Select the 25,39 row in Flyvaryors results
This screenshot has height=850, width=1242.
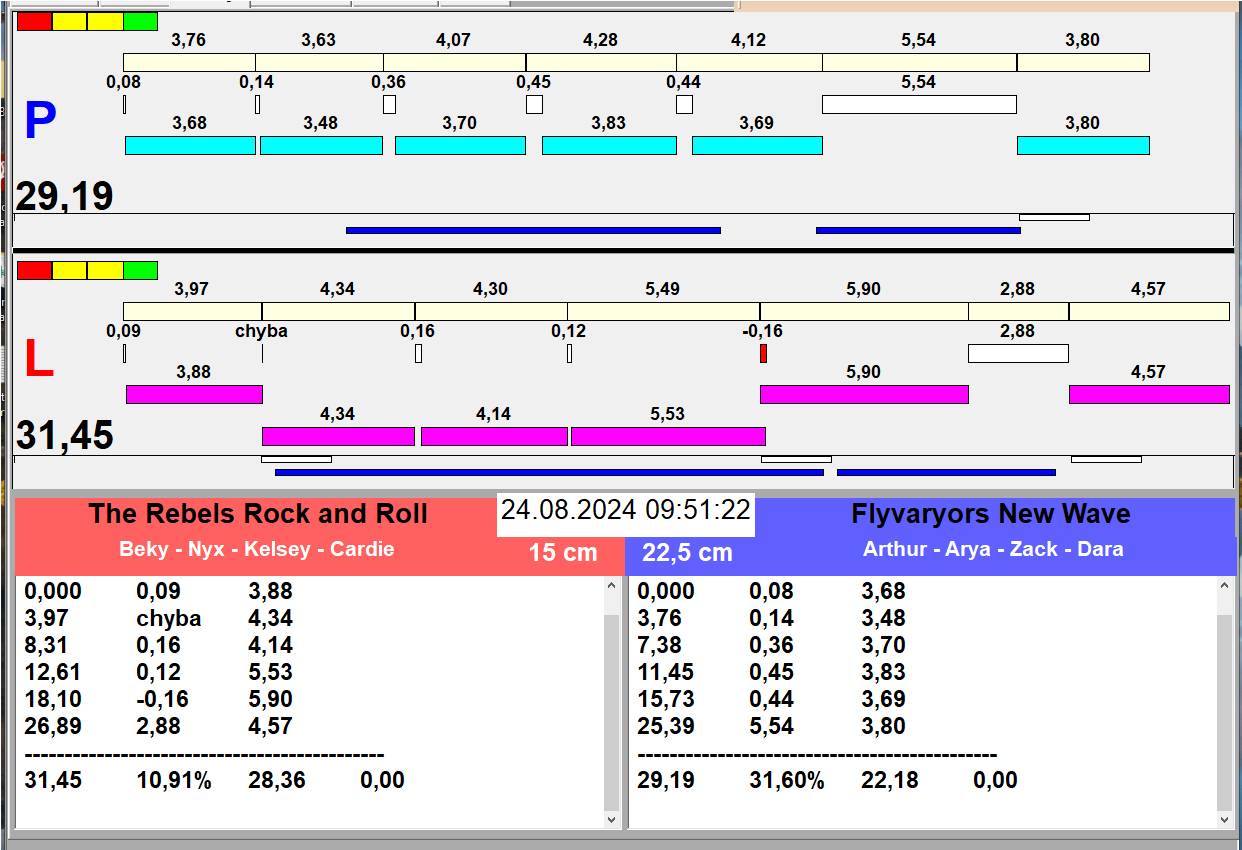pos(770,726)
